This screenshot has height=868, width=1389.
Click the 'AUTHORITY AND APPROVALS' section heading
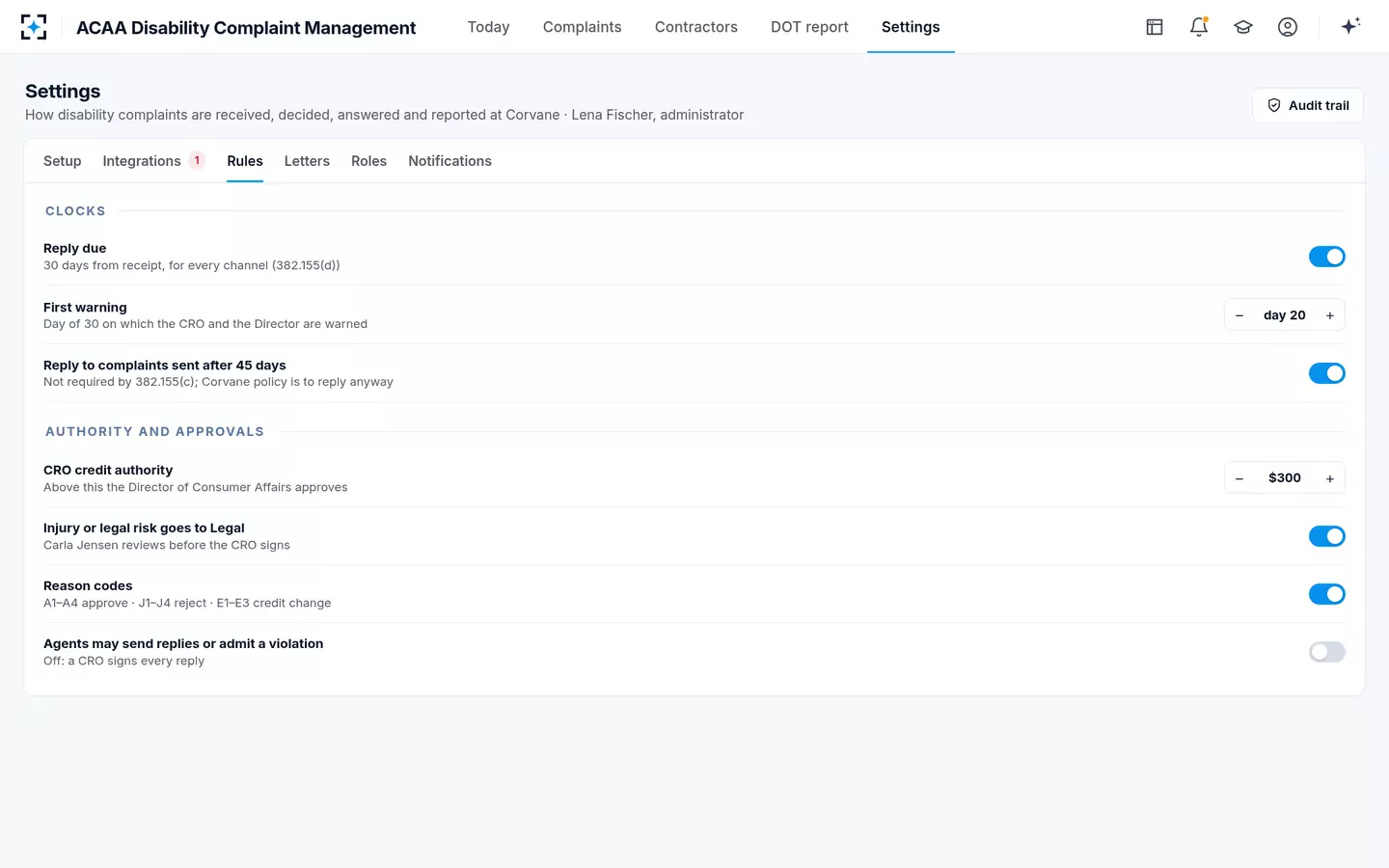(x=154, y=432)
